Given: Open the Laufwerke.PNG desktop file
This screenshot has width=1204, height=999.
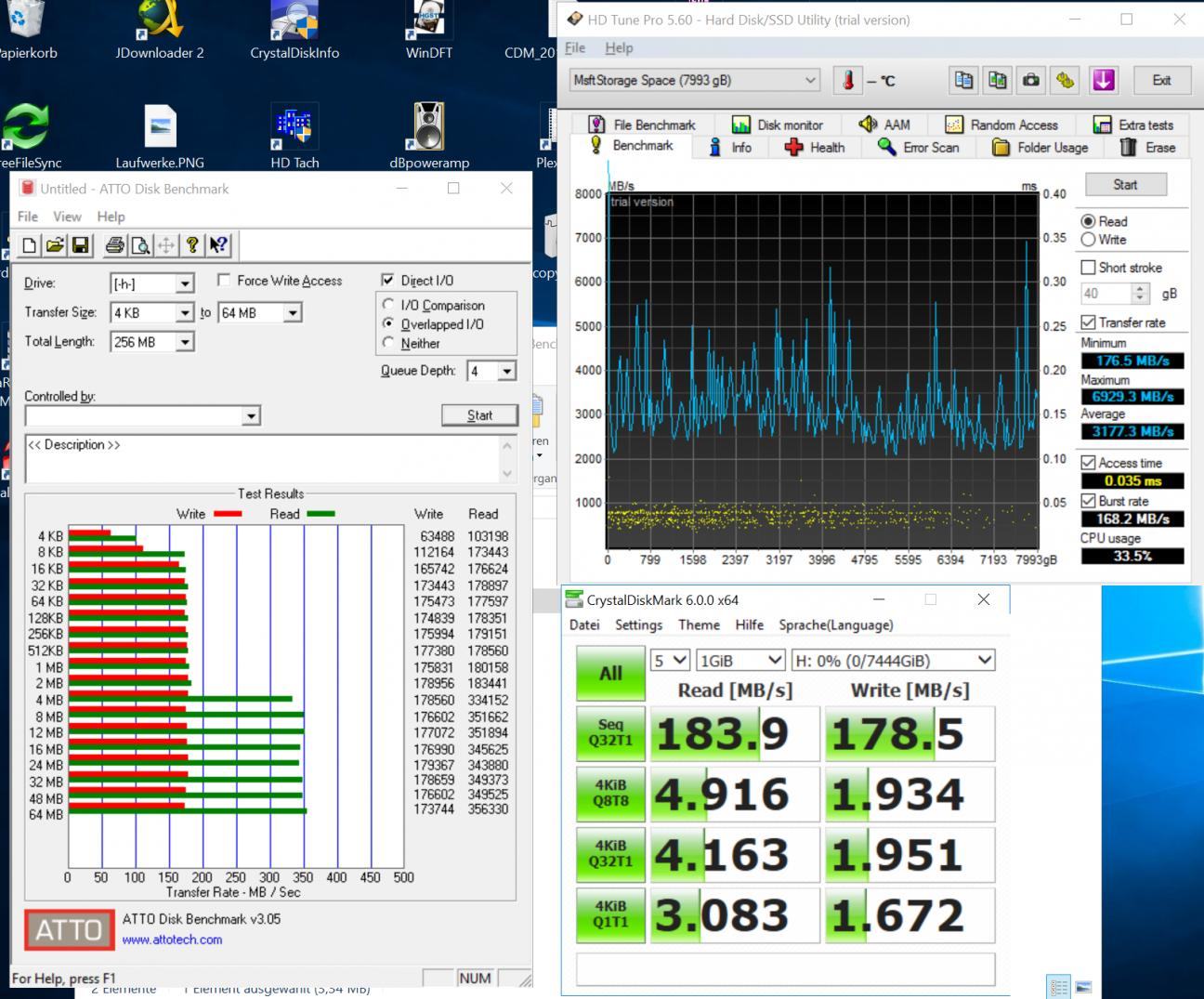Looking at the screenshot, I should (x=160, y=137).
